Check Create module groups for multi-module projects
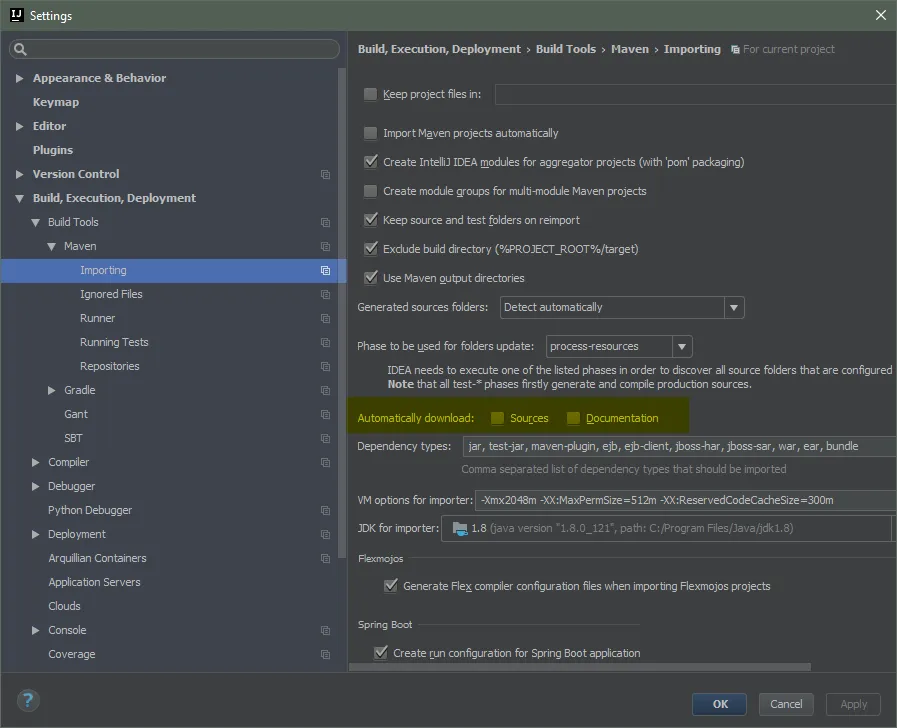 tap(371, 191)
